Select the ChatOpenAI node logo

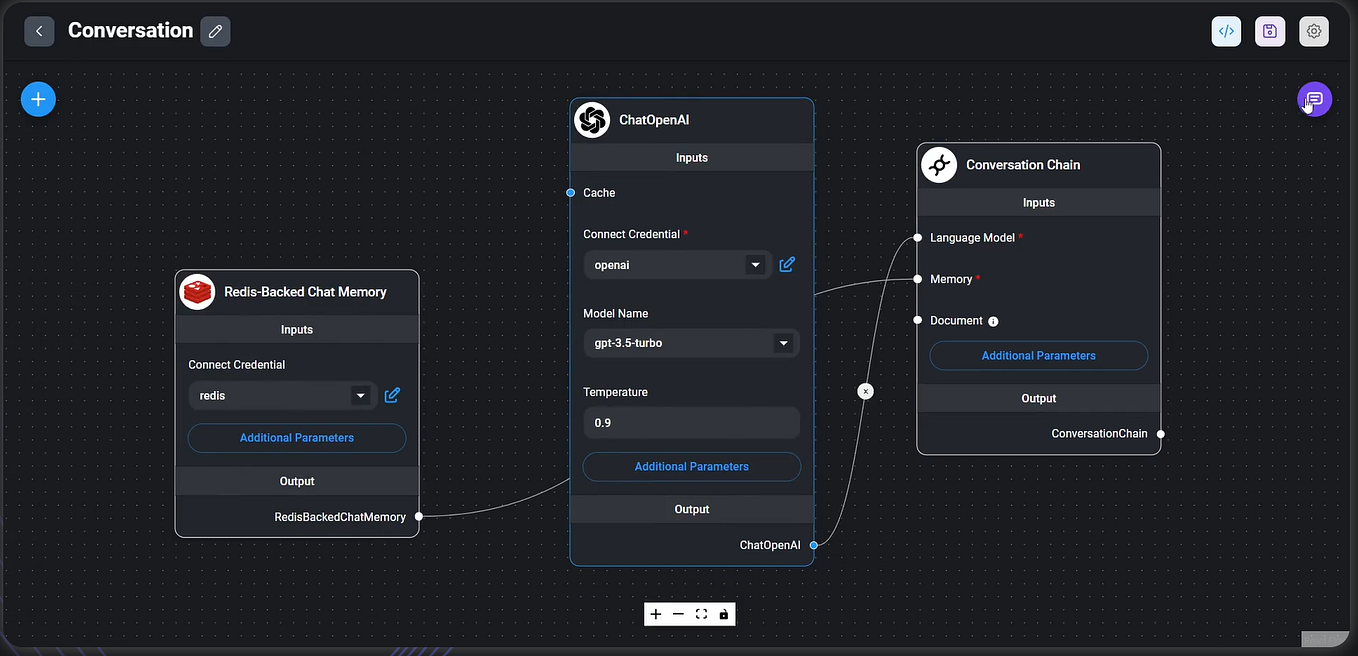click(x=592, y=119)
